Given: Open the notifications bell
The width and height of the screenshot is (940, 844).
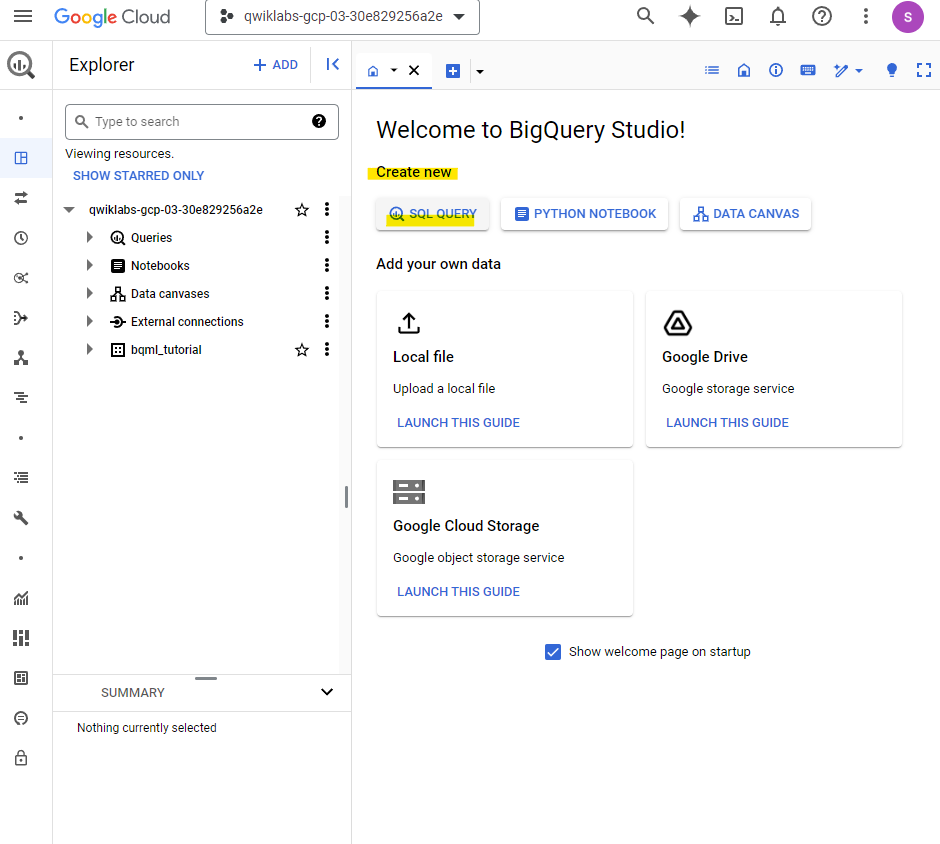Looking at the screenshot, I should (778, 16).
